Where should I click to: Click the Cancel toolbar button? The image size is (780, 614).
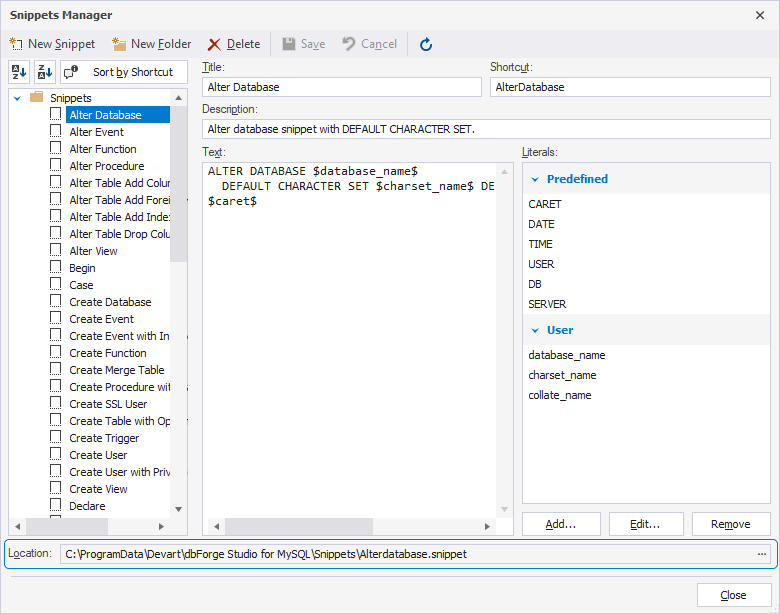370,44
